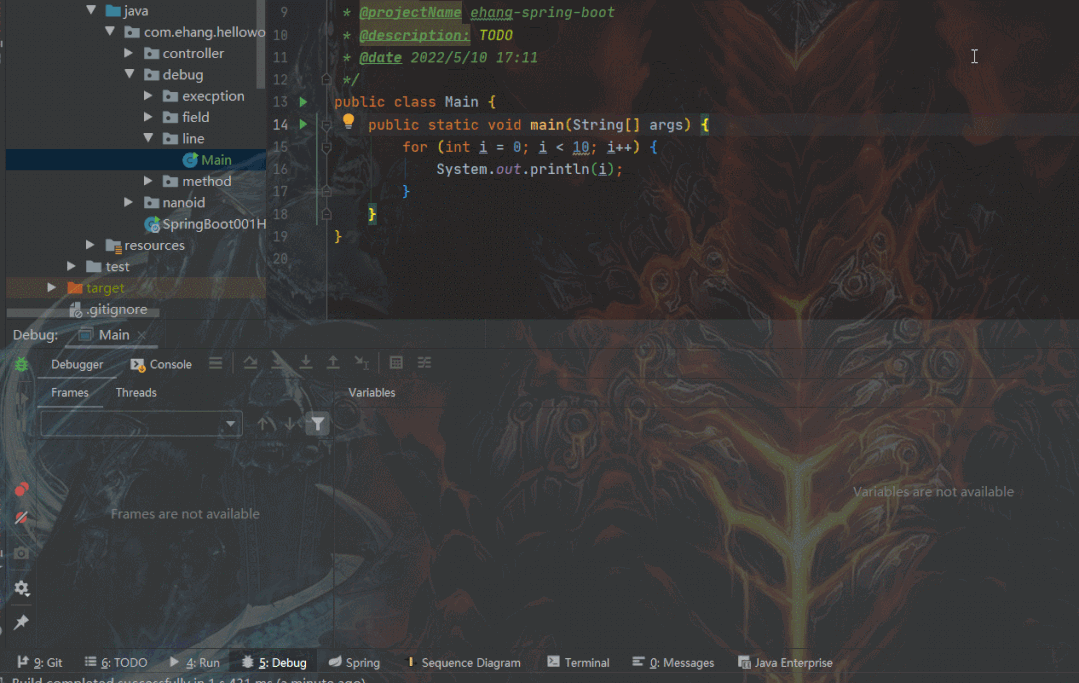The width and height of the screenshot is (1079, 683).
Task: Switch to the Console tab
Action: click(162, 365)
